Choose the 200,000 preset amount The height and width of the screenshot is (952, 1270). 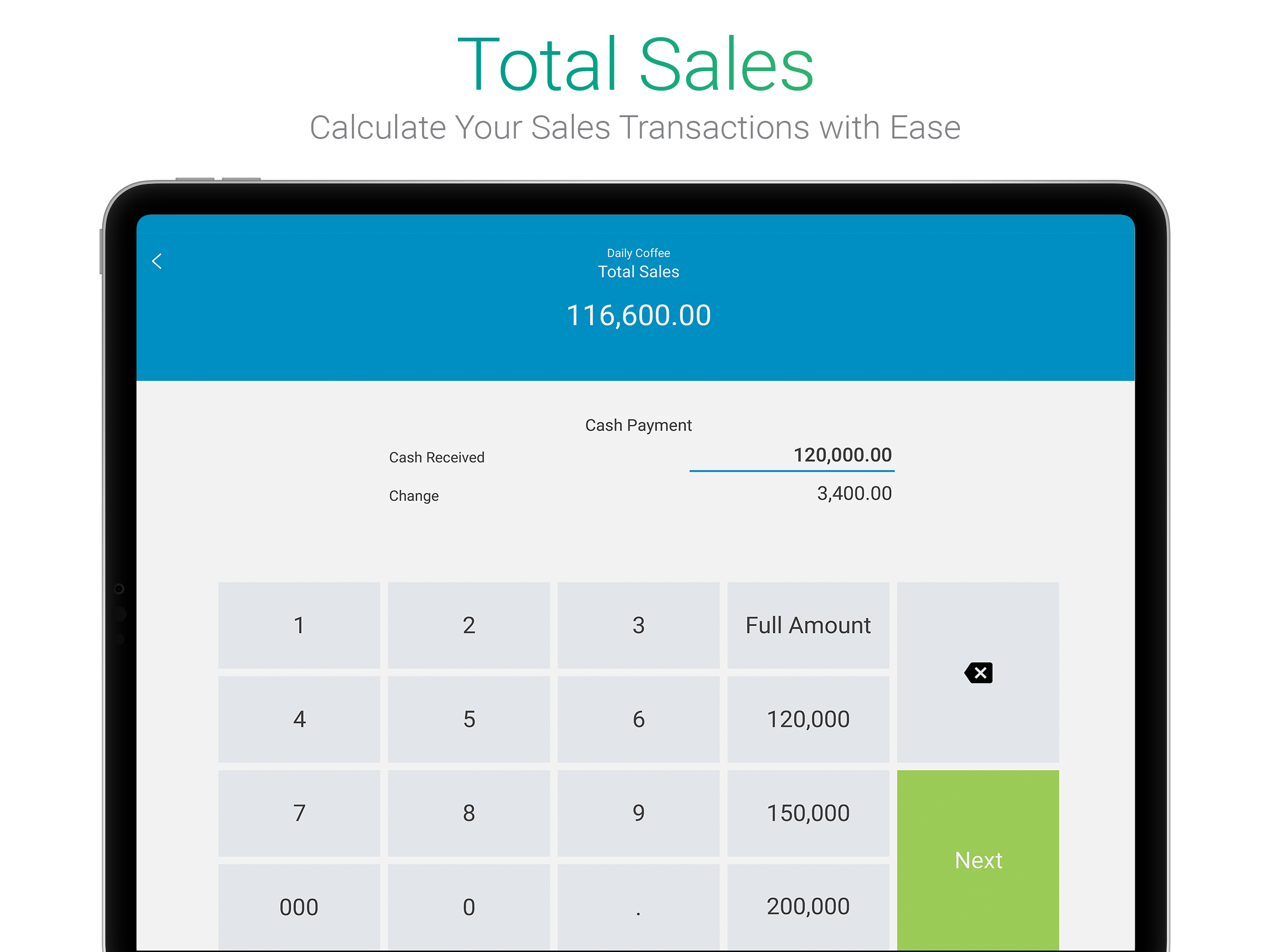pyautogui.click(x=808, y=906)
